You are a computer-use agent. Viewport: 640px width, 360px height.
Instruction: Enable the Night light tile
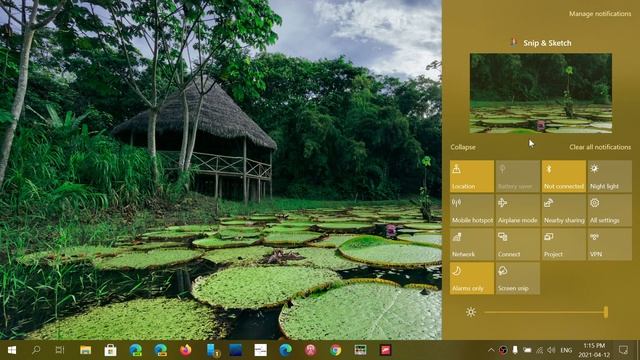610,176
